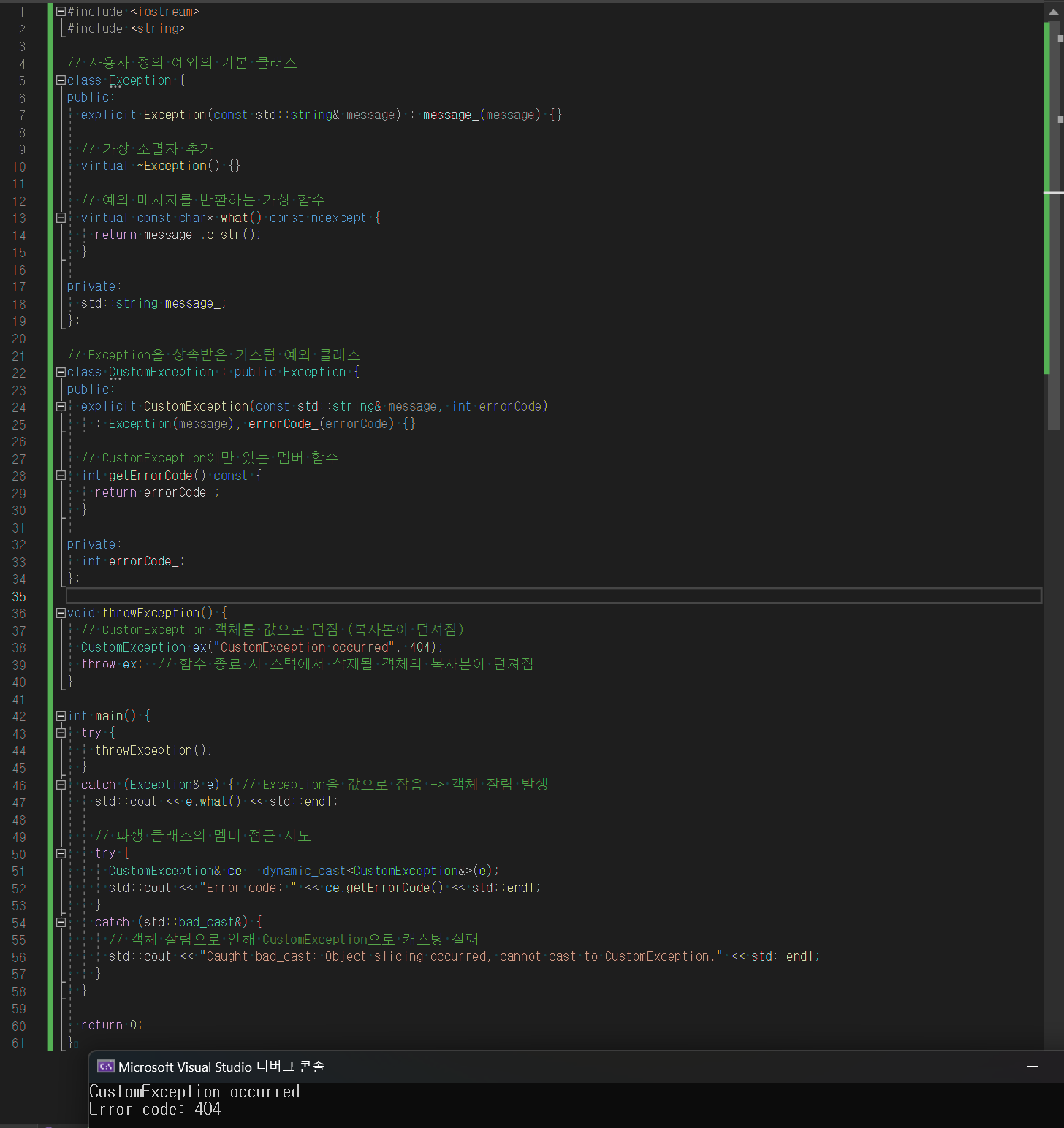Click the empty line 35 in editor
Viewport: 1064px width, 1128px height.
tap(553, 595)
